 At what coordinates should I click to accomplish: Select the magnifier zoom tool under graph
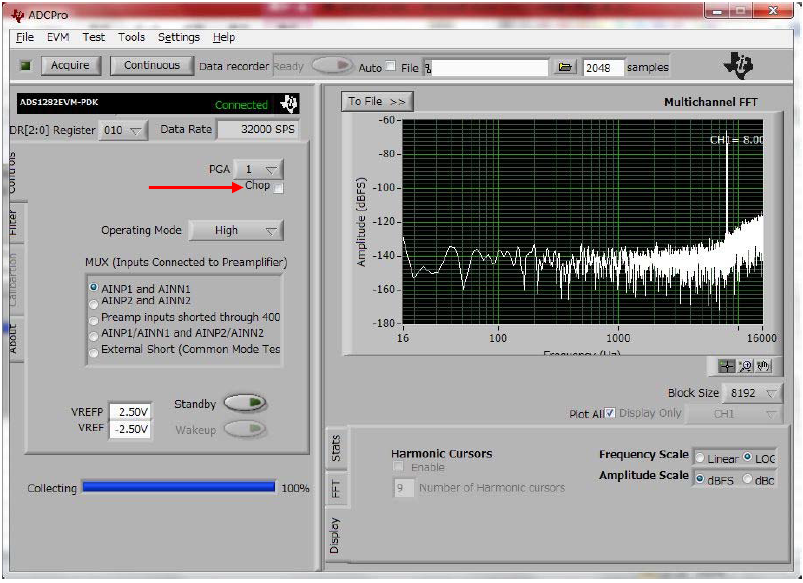point(745,366)
